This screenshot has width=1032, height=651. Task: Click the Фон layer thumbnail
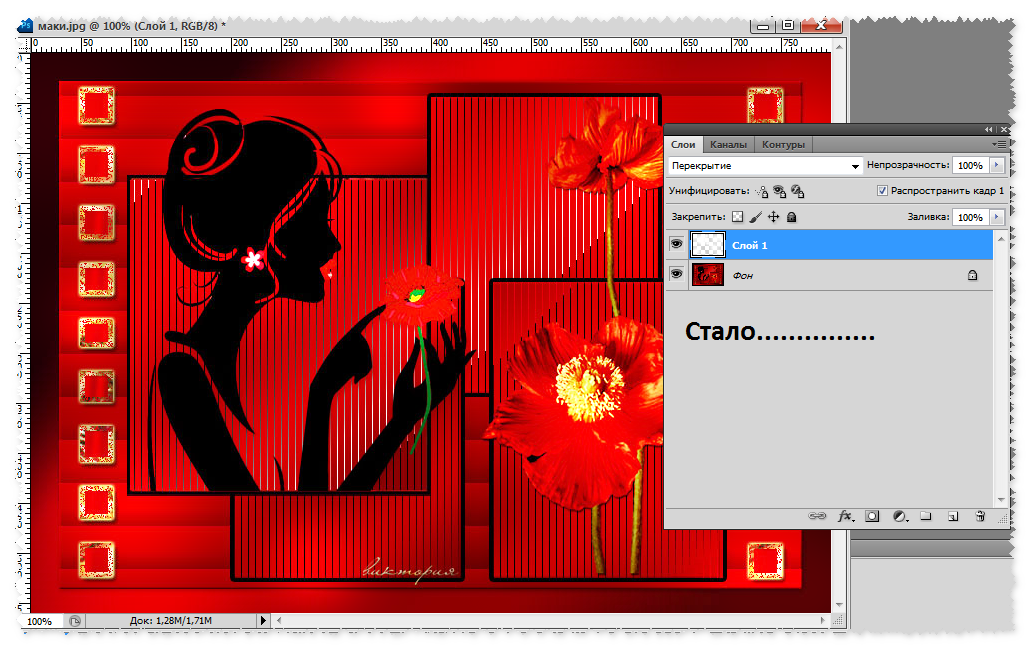pos(708,274)
